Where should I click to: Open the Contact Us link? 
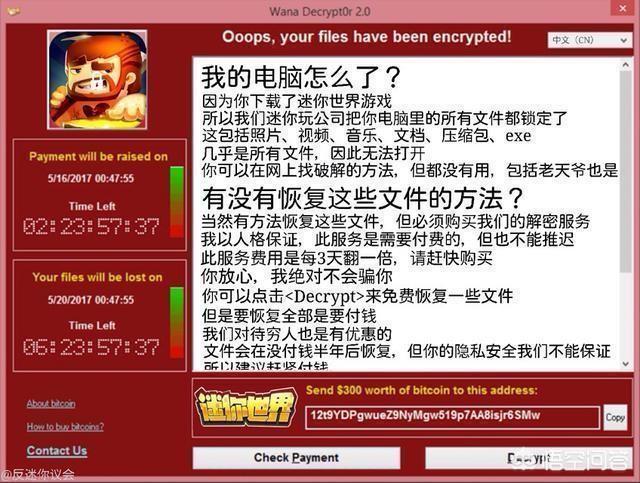coord(57,450)
